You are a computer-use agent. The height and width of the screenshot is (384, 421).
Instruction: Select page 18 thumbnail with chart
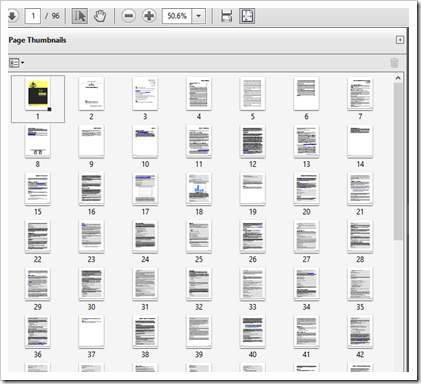[199, 189]
